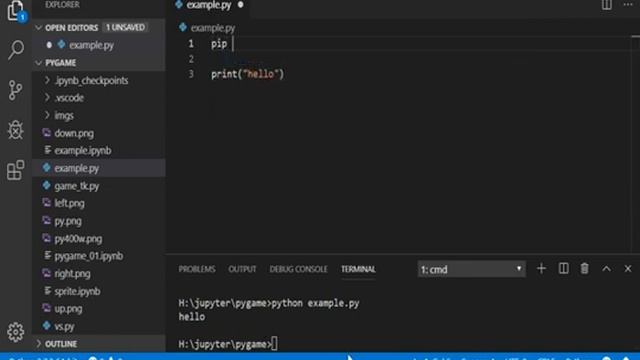The width and height of the screenshot is (640, 360).
Task: Click the right.png image file icon
Action: [47, 273]
